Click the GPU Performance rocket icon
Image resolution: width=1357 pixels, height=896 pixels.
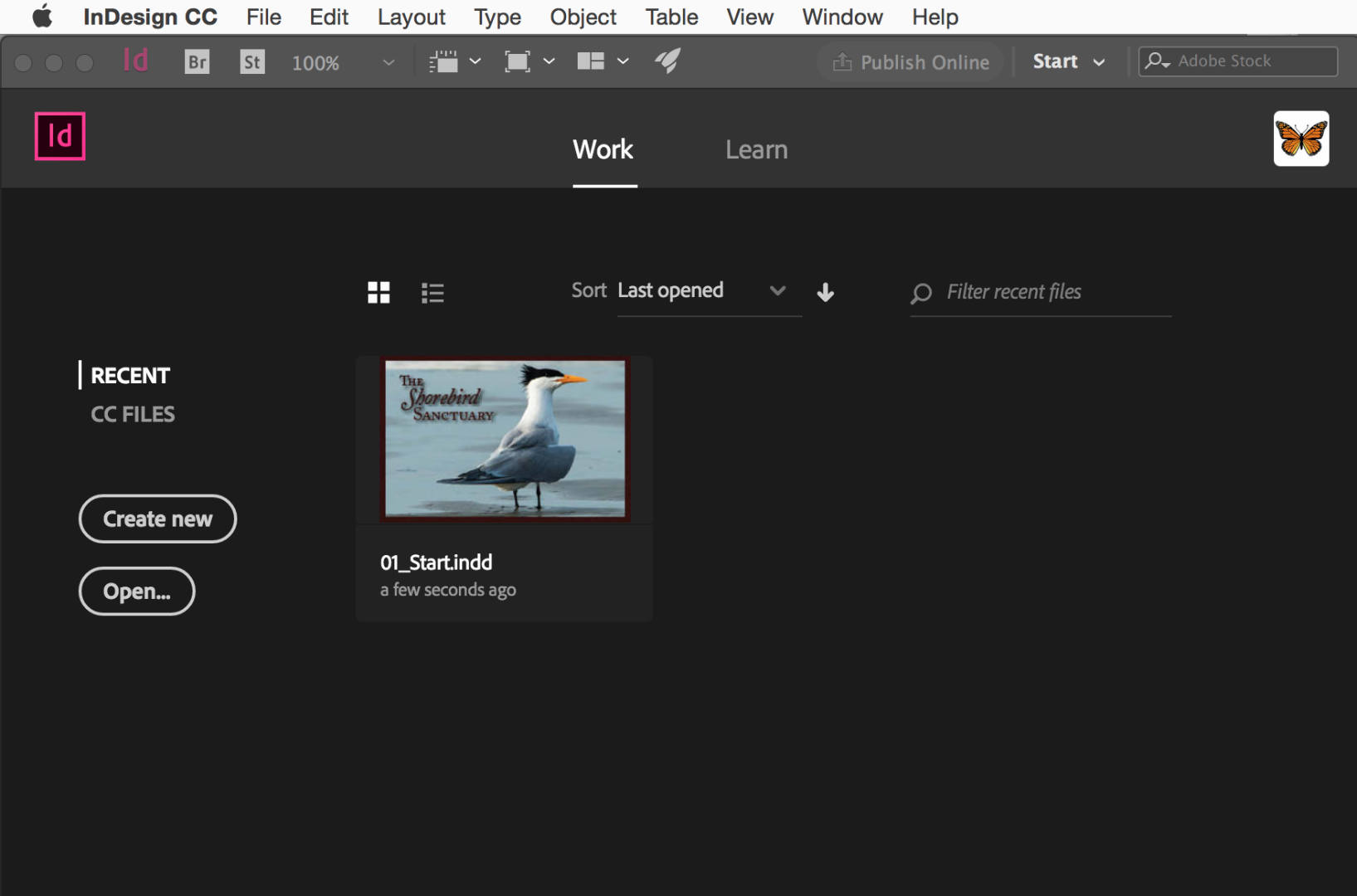click(667, 61)
